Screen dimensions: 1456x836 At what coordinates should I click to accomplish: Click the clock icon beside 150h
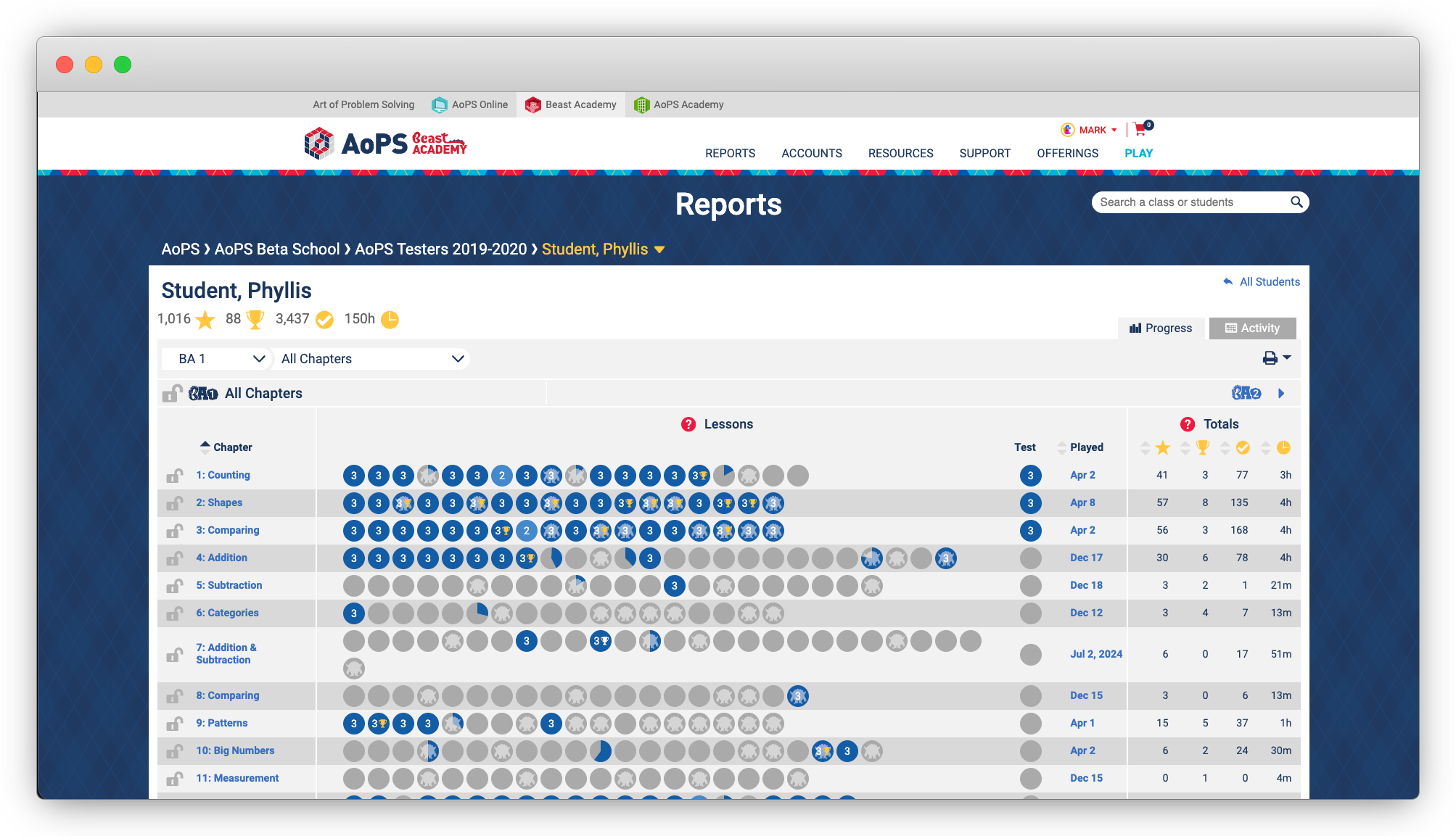coord(390,319)
